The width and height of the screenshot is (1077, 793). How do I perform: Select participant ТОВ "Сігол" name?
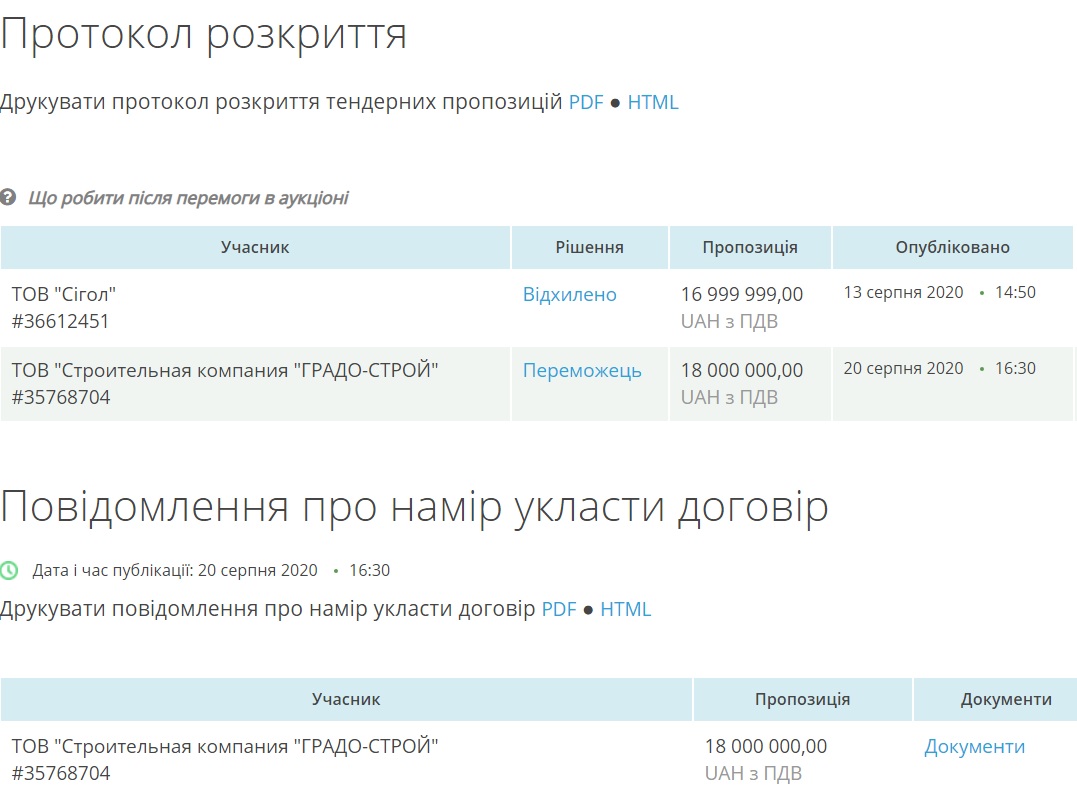[64, 295]
